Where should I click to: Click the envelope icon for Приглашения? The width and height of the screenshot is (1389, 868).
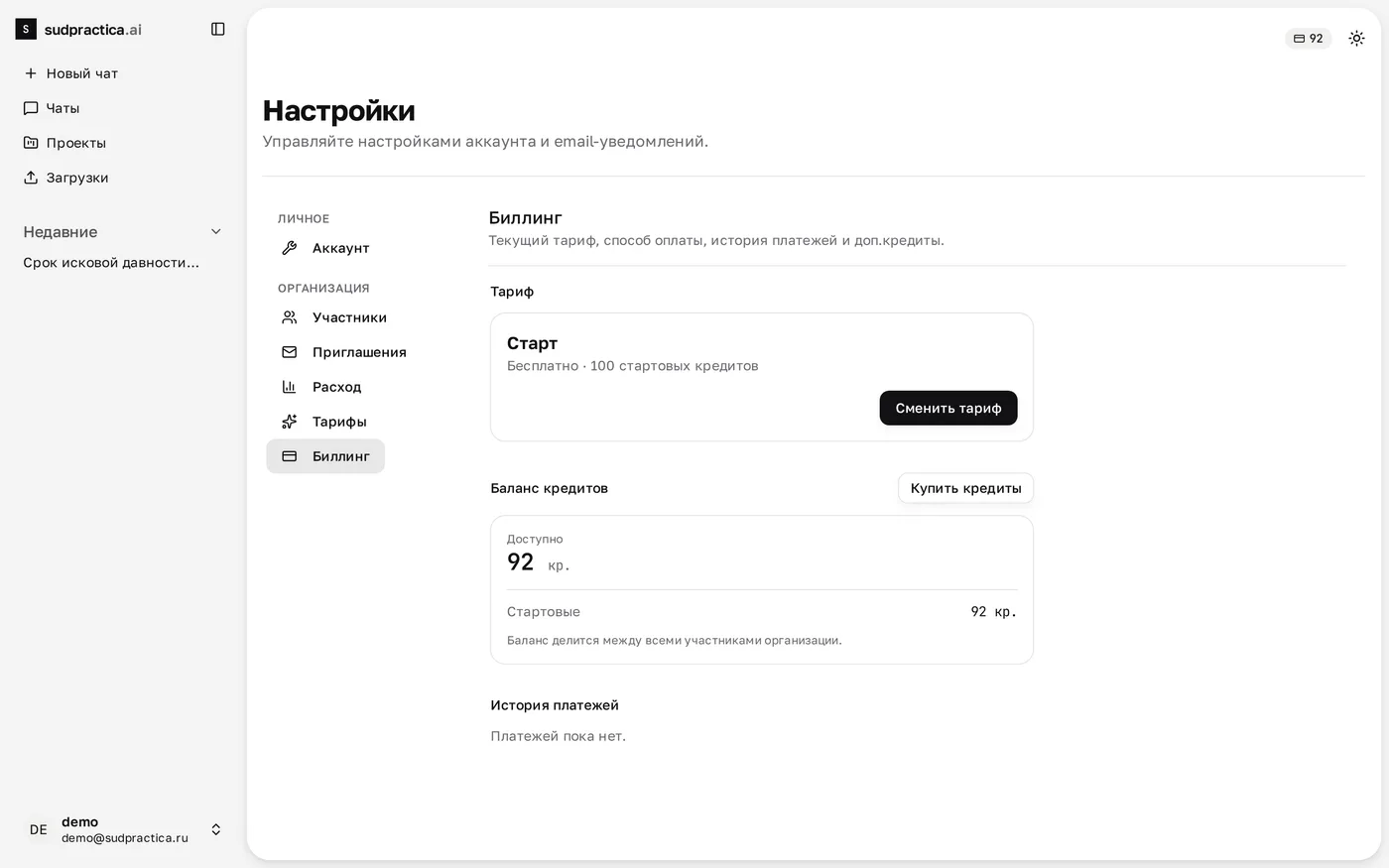click(290, 352)
